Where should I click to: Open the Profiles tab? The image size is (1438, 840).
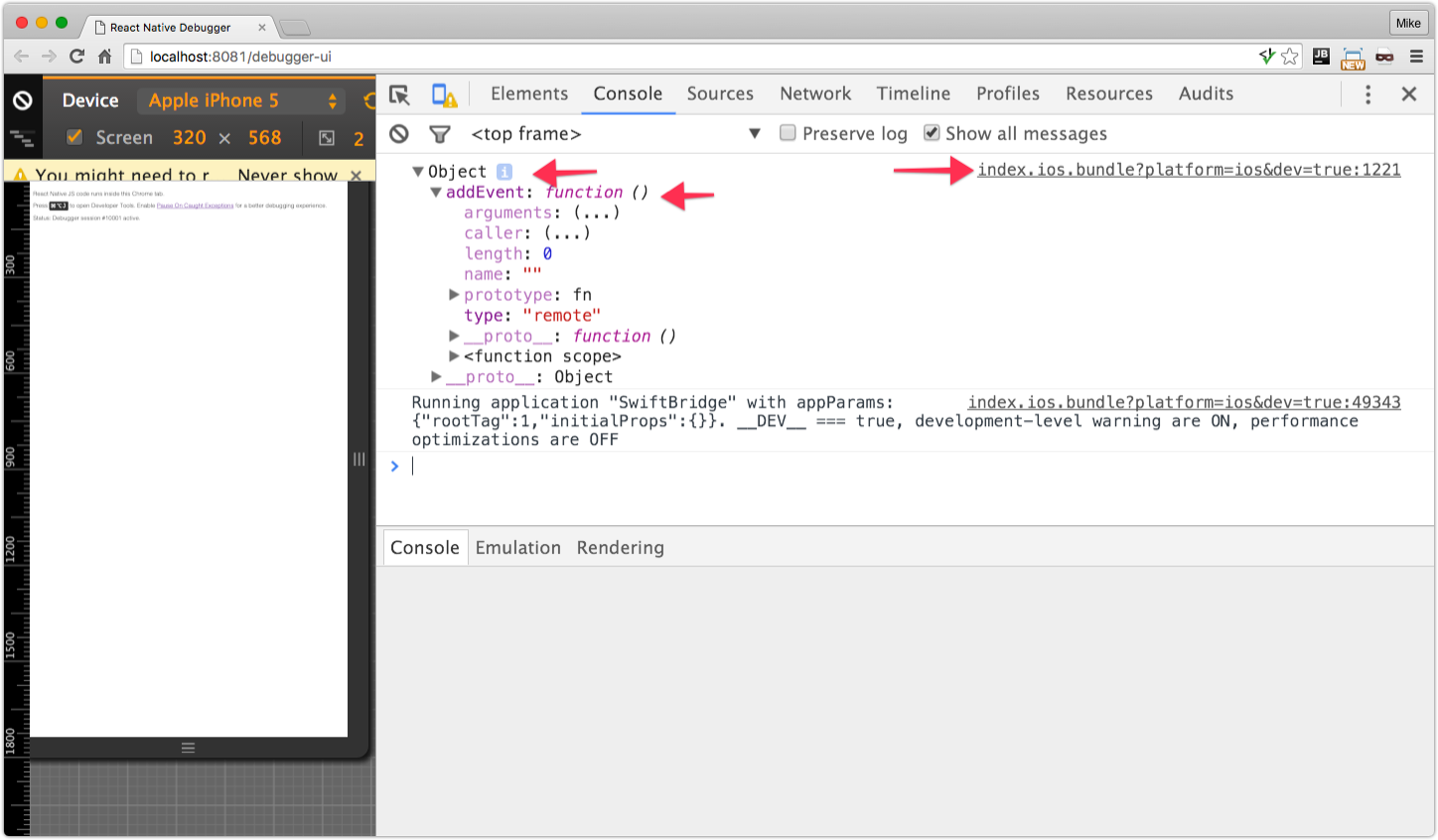pyautogui.click(x=1008, y=93)
